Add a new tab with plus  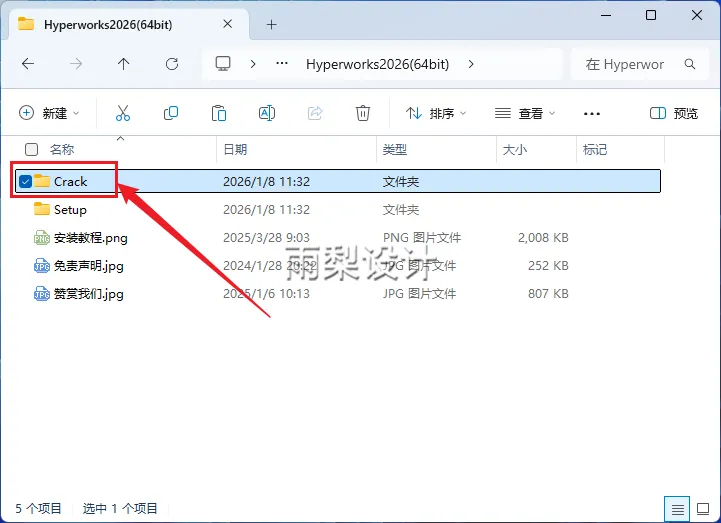(x=272, y=24)
